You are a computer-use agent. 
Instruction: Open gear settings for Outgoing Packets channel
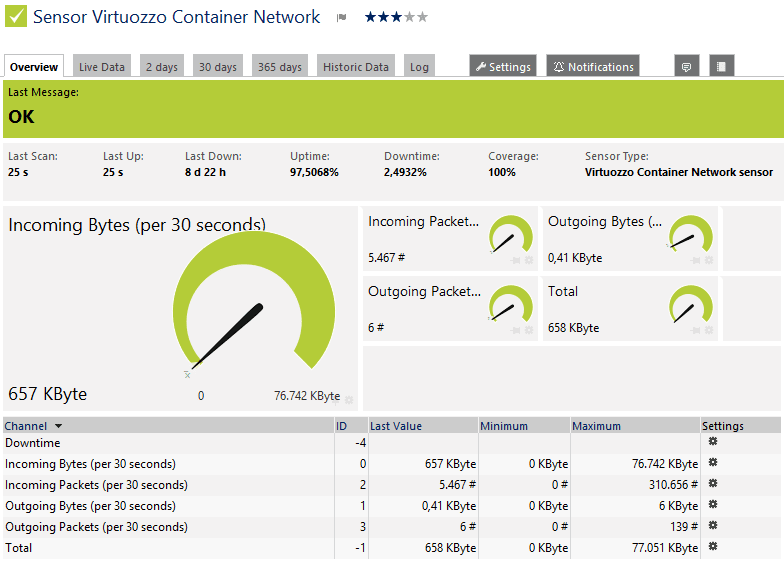click(x=713, y=525)
